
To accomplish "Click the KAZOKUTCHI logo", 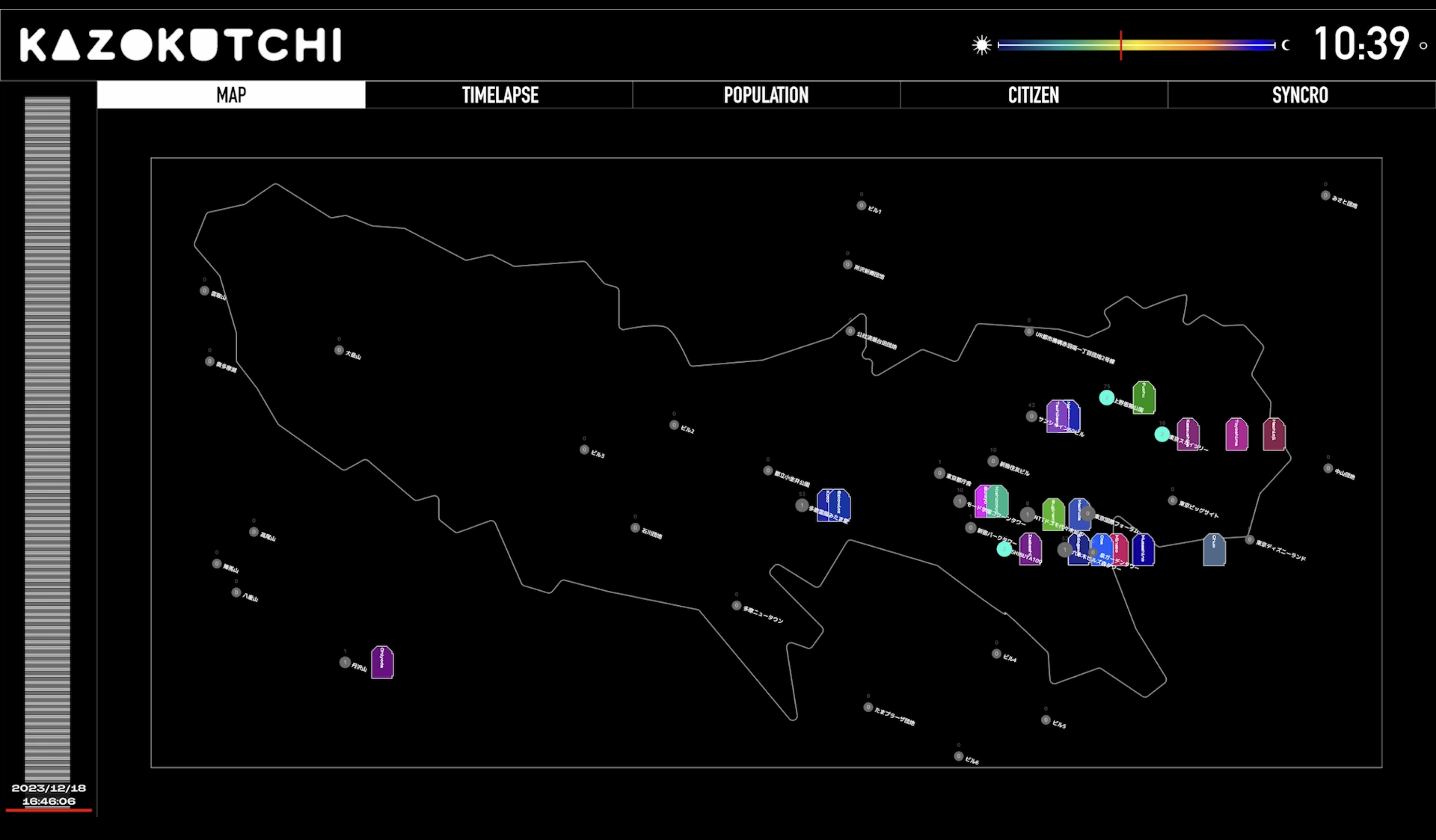I will [180, 45].
